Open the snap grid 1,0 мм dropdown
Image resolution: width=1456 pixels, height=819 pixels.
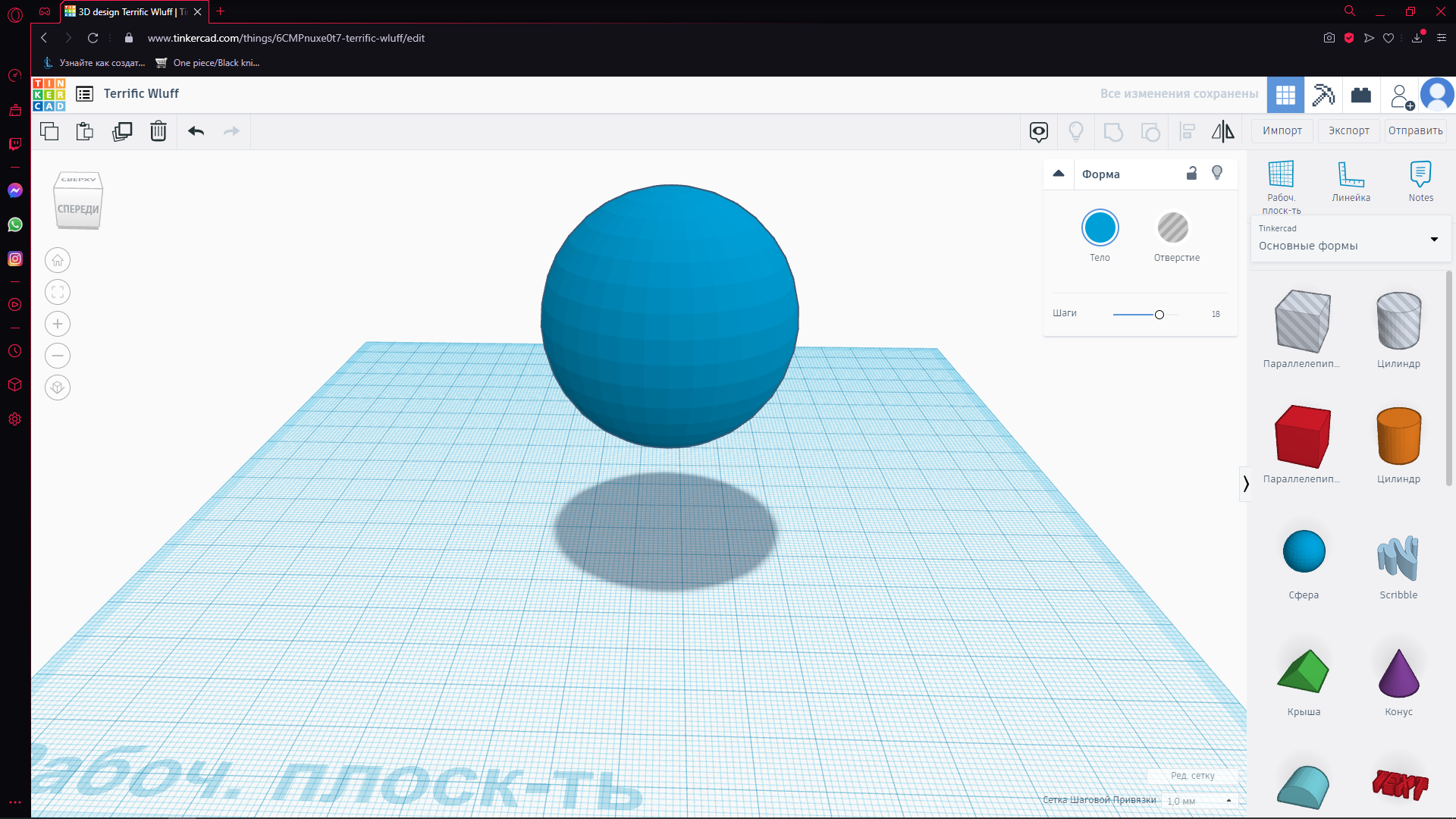coord(1200,801)
